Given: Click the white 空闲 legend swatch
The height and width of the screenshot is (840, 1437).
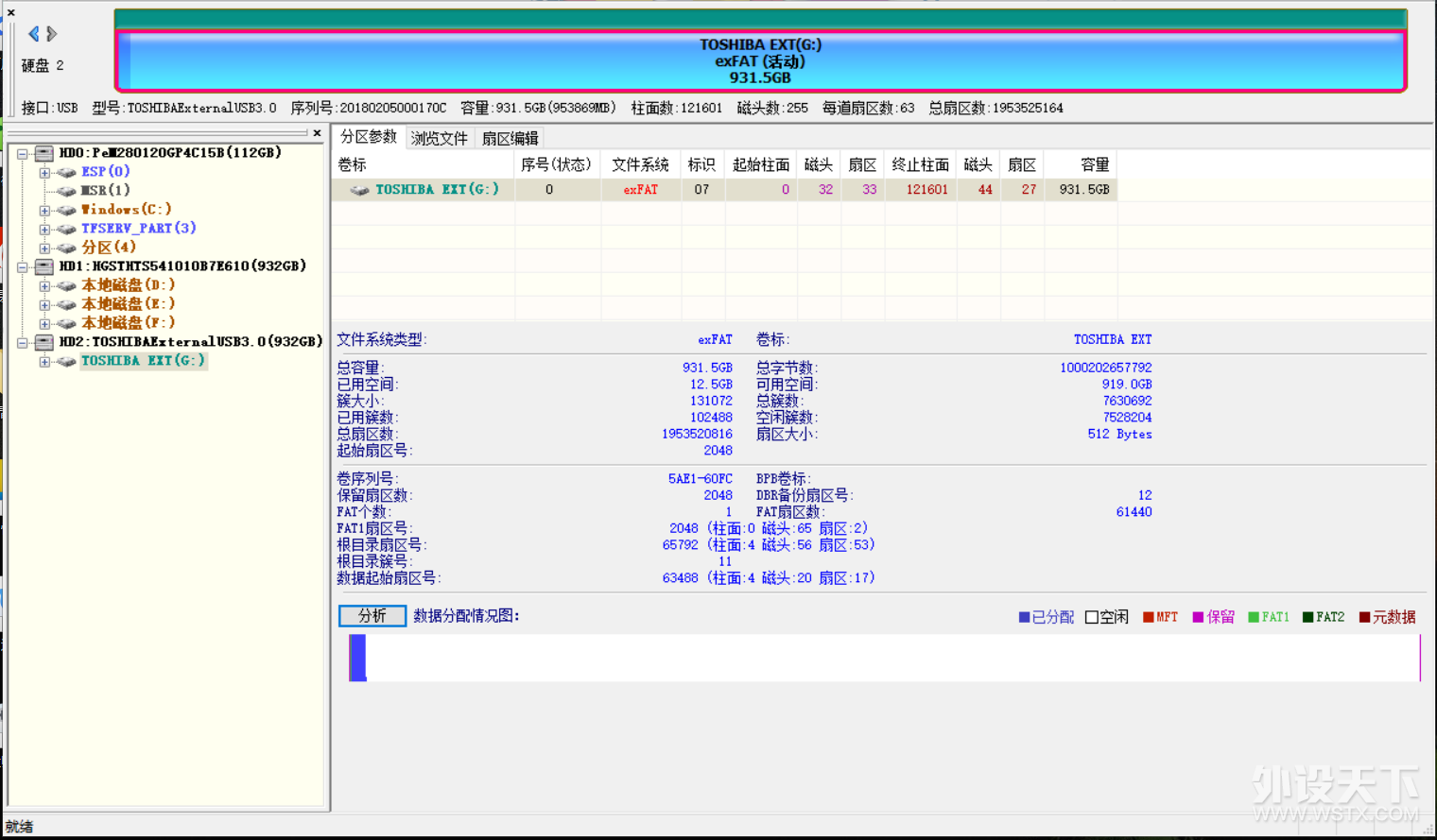Looking at the screenshot, I should 1092,617.
